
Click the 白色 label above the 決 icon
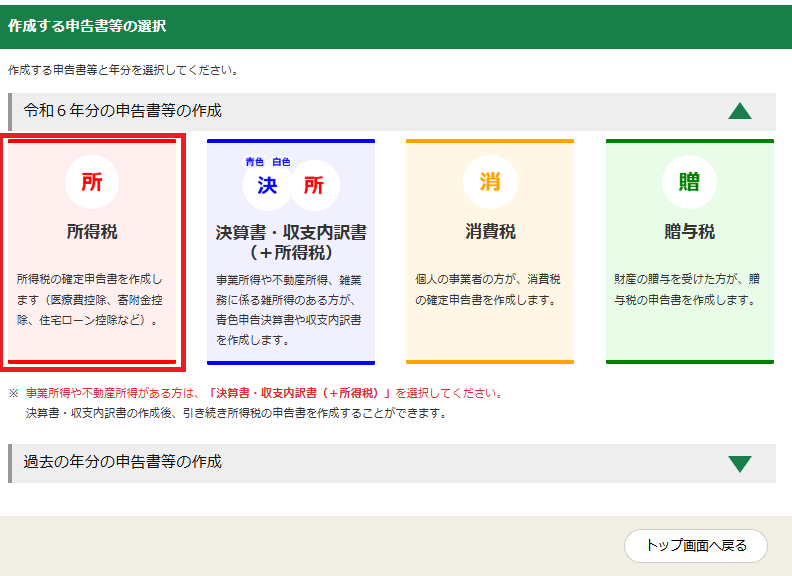(x=281, y=162)
